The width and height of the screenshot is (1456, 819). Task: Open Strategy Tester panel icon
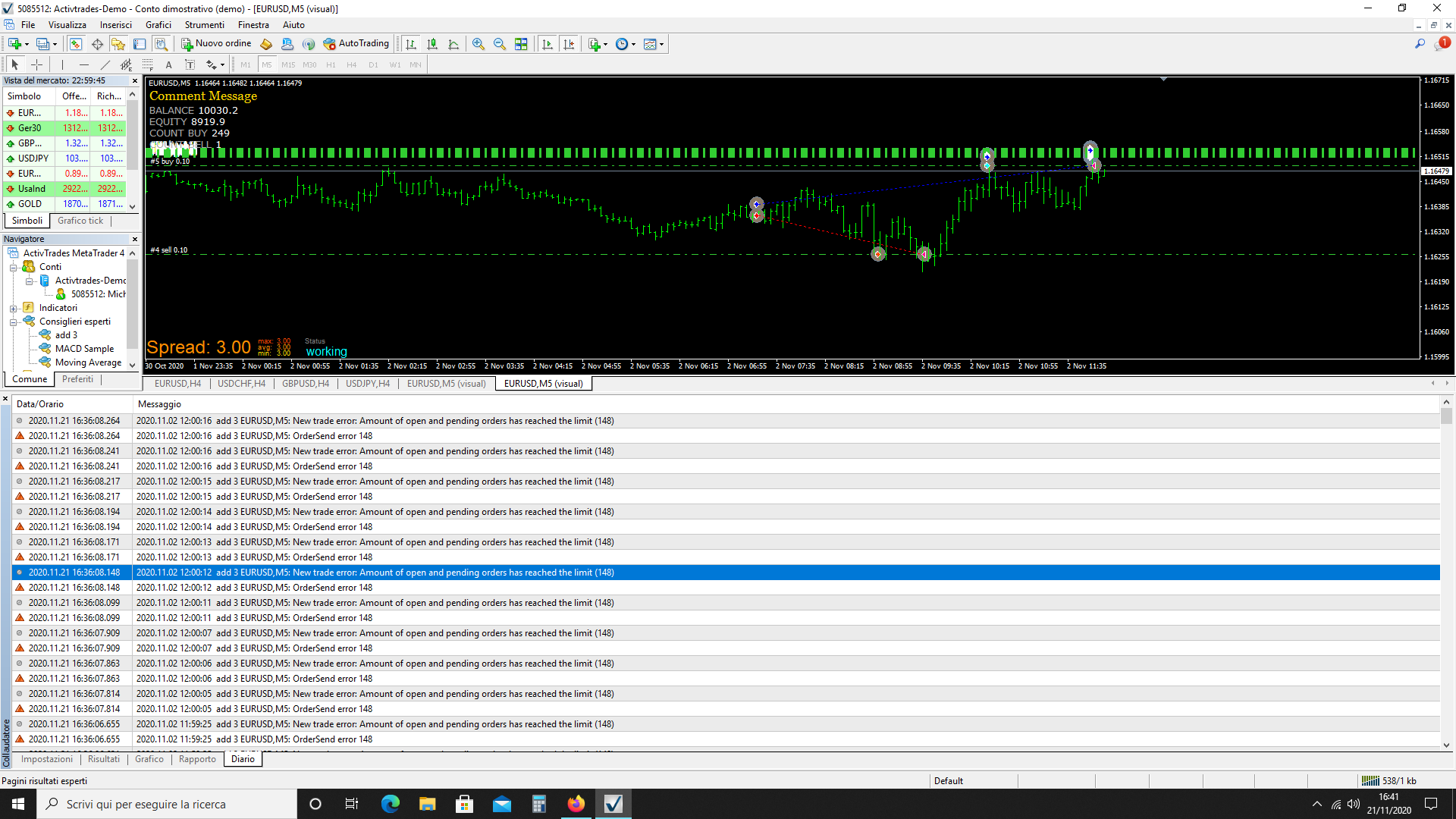click(161, 44)
